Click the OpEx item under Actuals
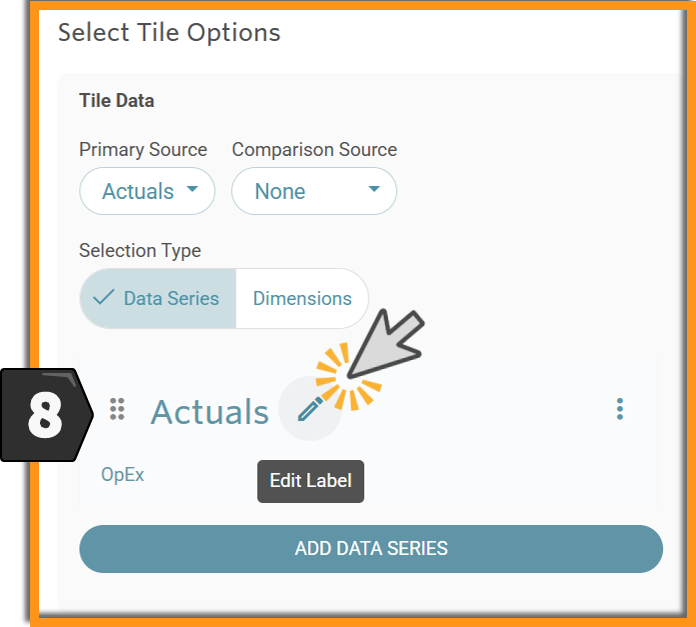The height and width of the screenshot is (627, 696). point(123,475)
